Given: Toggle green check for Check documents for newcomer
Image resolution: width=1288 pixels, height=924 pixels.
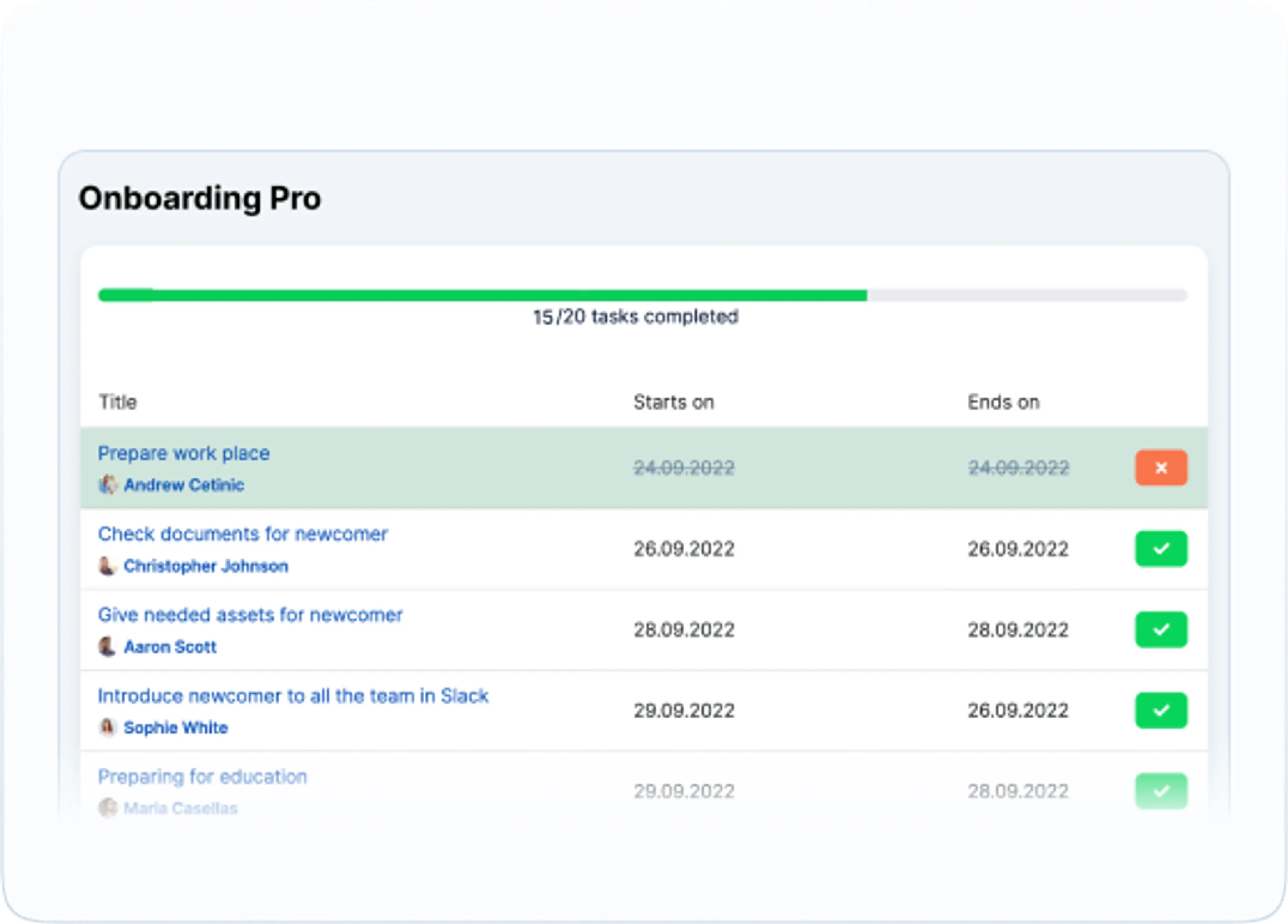Looking at the screenshot, I should click(x=1161, y=548).
